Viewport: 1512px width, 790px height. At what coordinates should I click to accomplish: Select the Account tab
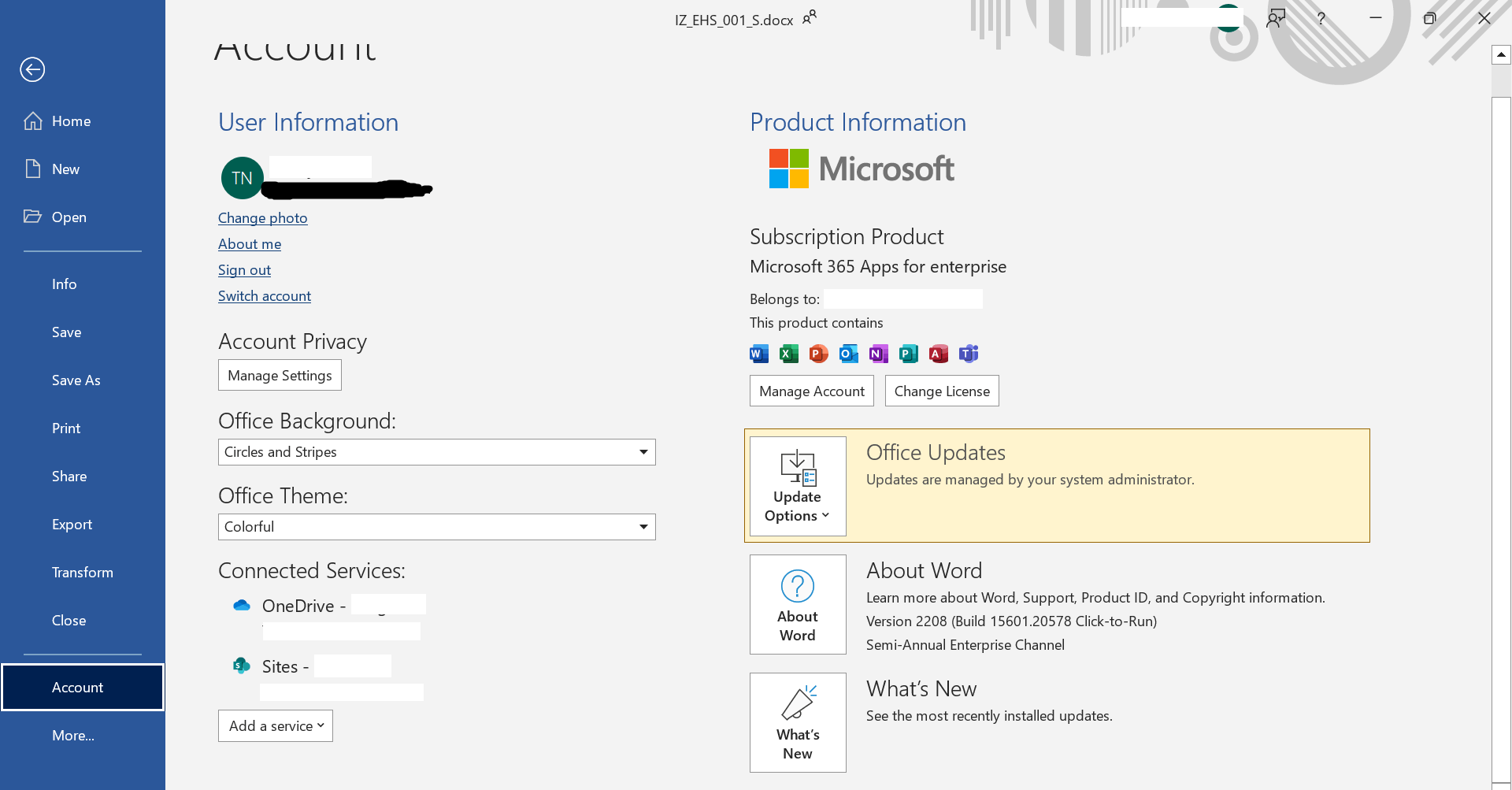83,688
